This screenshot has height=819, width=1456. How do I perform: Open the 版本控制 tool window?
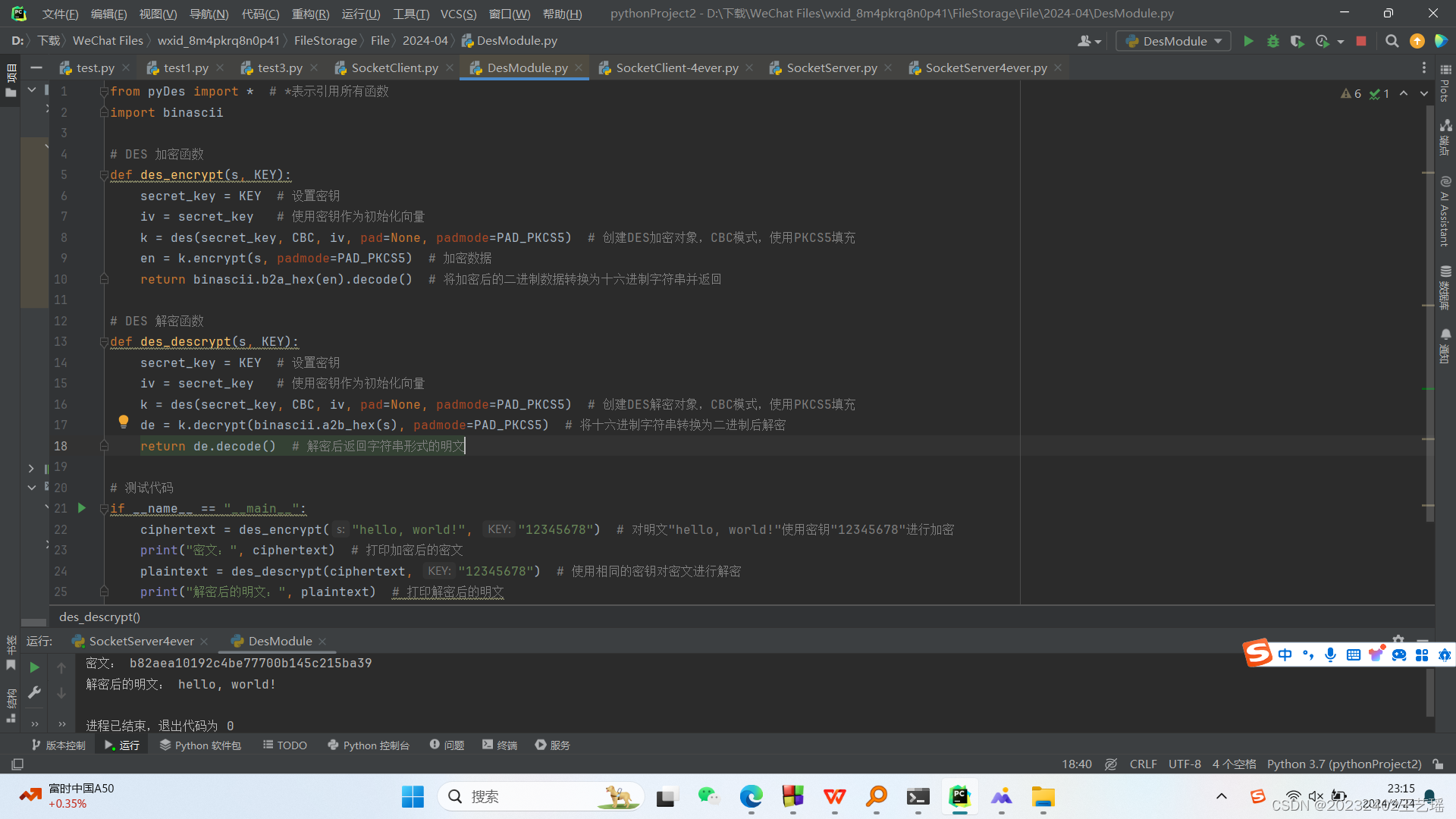(x=58, y=745)
